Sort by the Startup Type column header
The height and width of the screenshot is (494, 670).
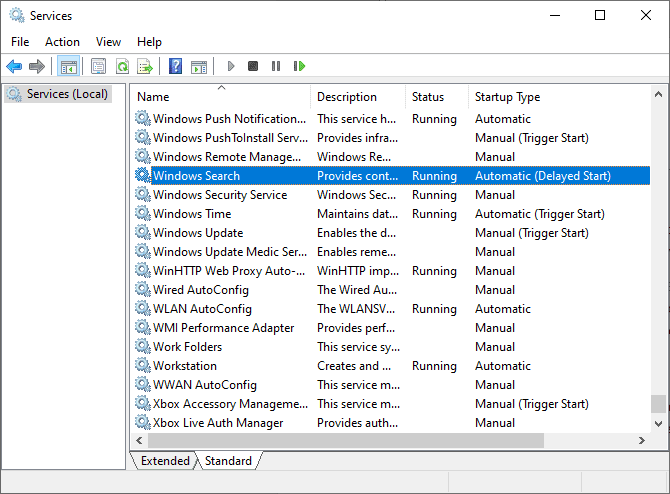click(560, 97)
